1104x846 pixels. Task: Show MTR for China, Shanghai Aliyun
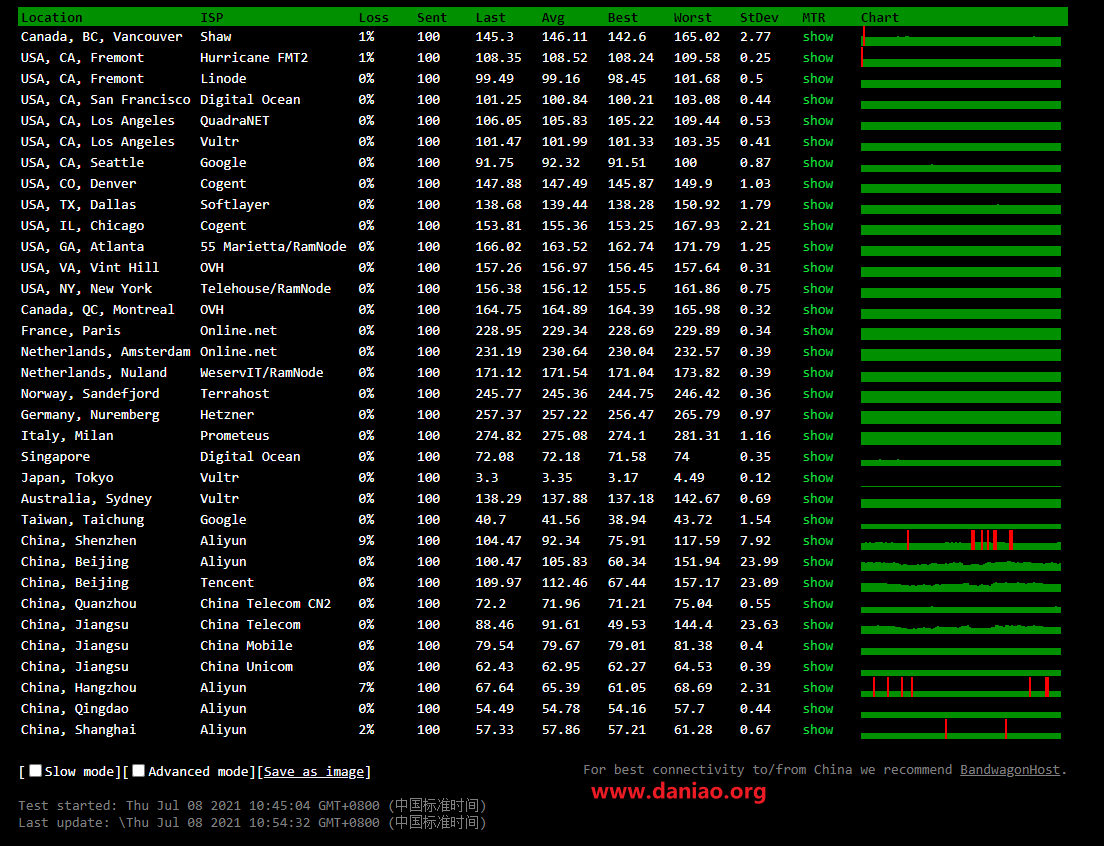coord(817,730)
